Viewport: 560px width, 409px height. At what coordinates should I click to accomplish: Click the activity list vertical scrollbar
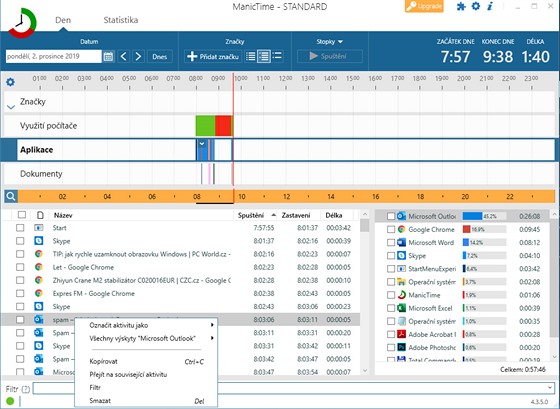[364, 292]
